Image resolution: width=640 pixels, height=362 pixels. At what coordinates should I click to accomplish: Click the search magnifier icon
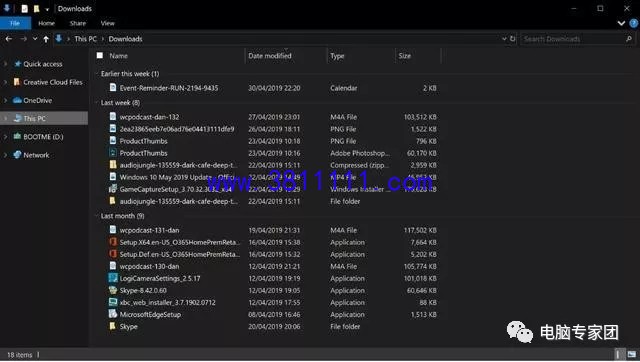[x=629, y=39]
